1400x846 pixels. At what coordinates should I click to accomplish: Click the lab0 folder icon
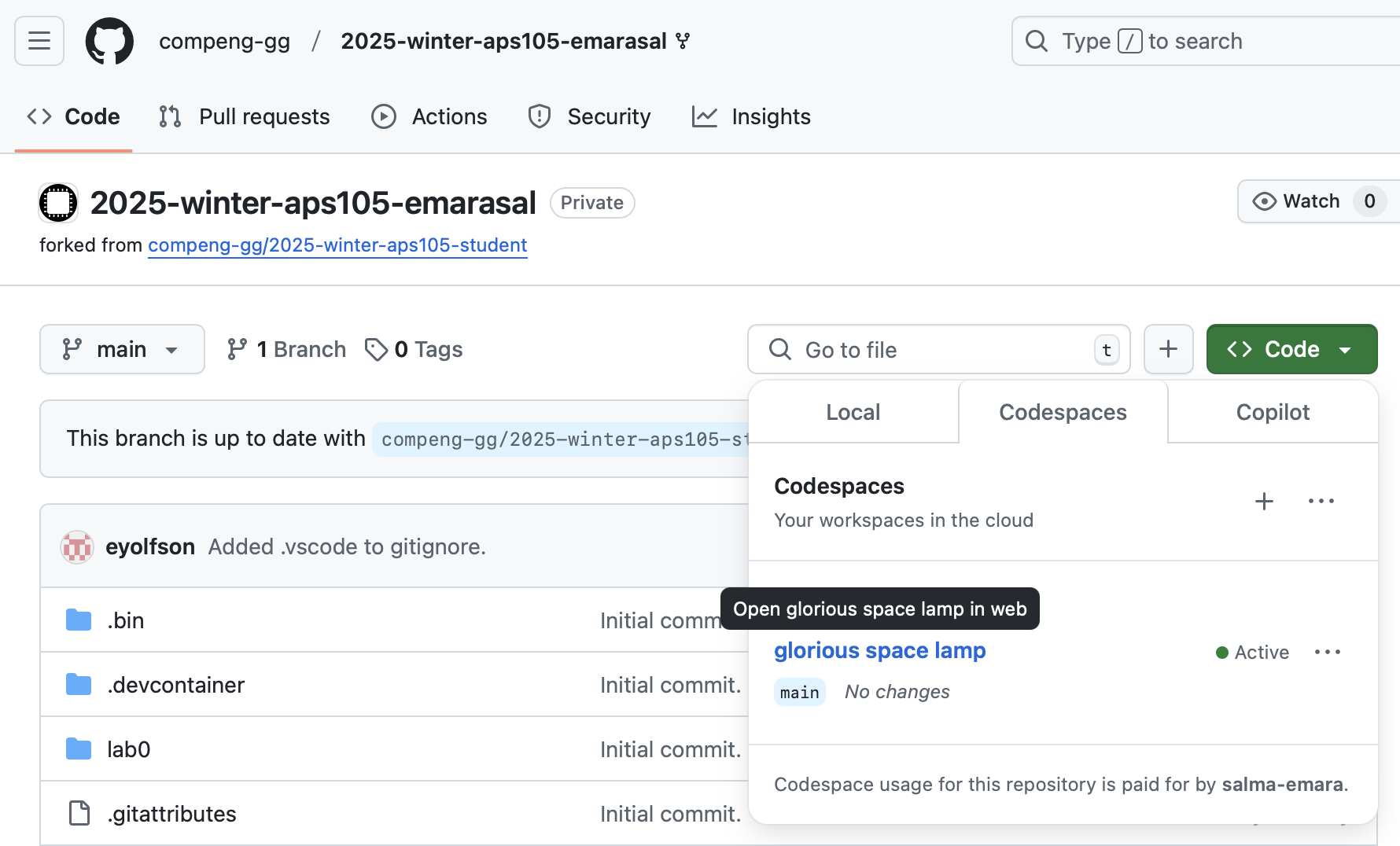point(79,749)
